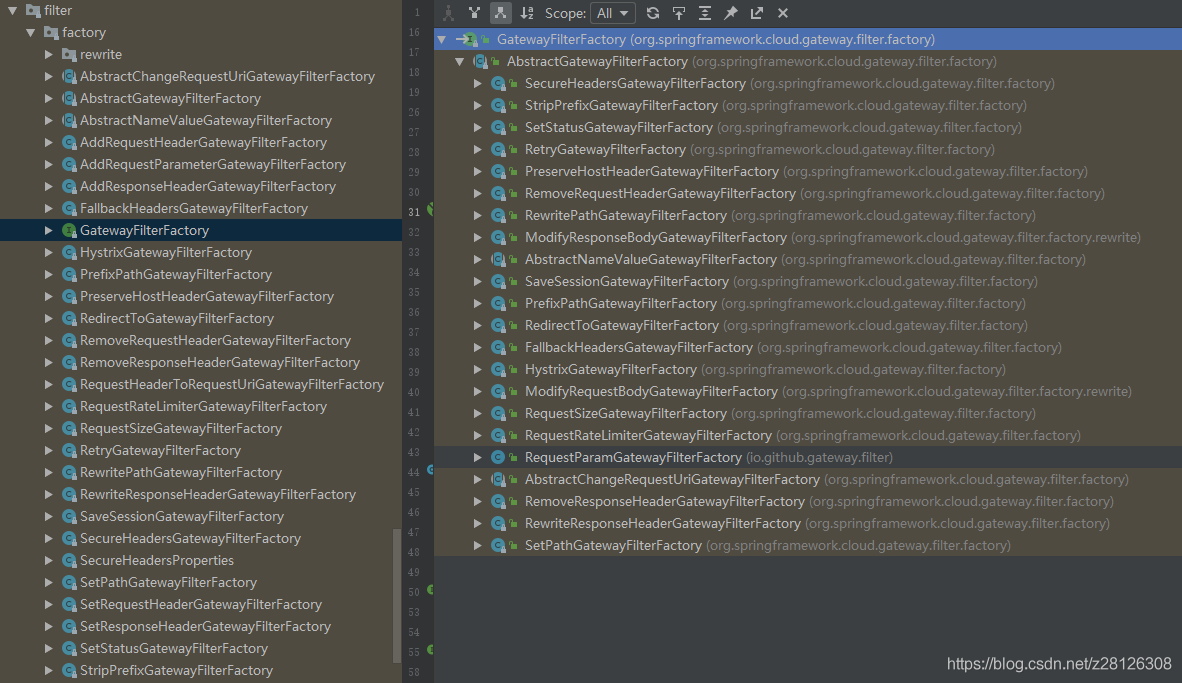Click the GatewayFilterFactory interface icon in project tree

69,231
